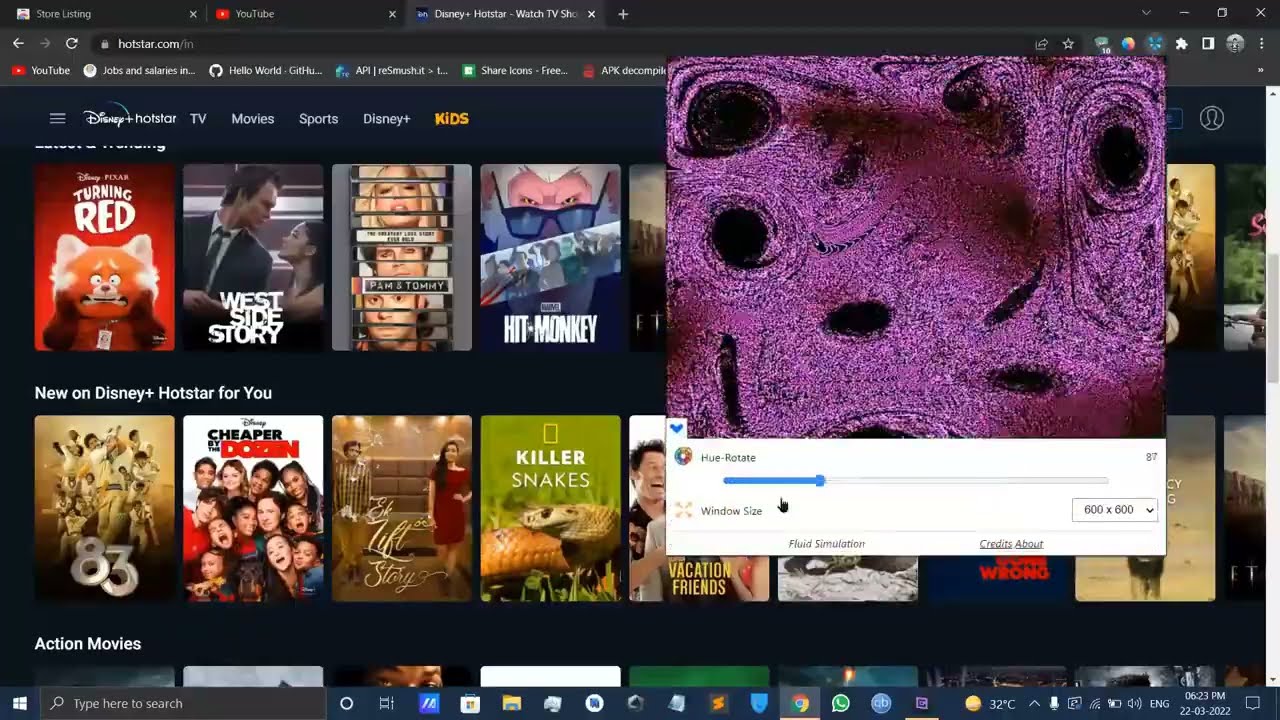Click the Hue-Rotate color wheel icon
This screenshot has width=1280, height=720.
(x=683, y=457)
